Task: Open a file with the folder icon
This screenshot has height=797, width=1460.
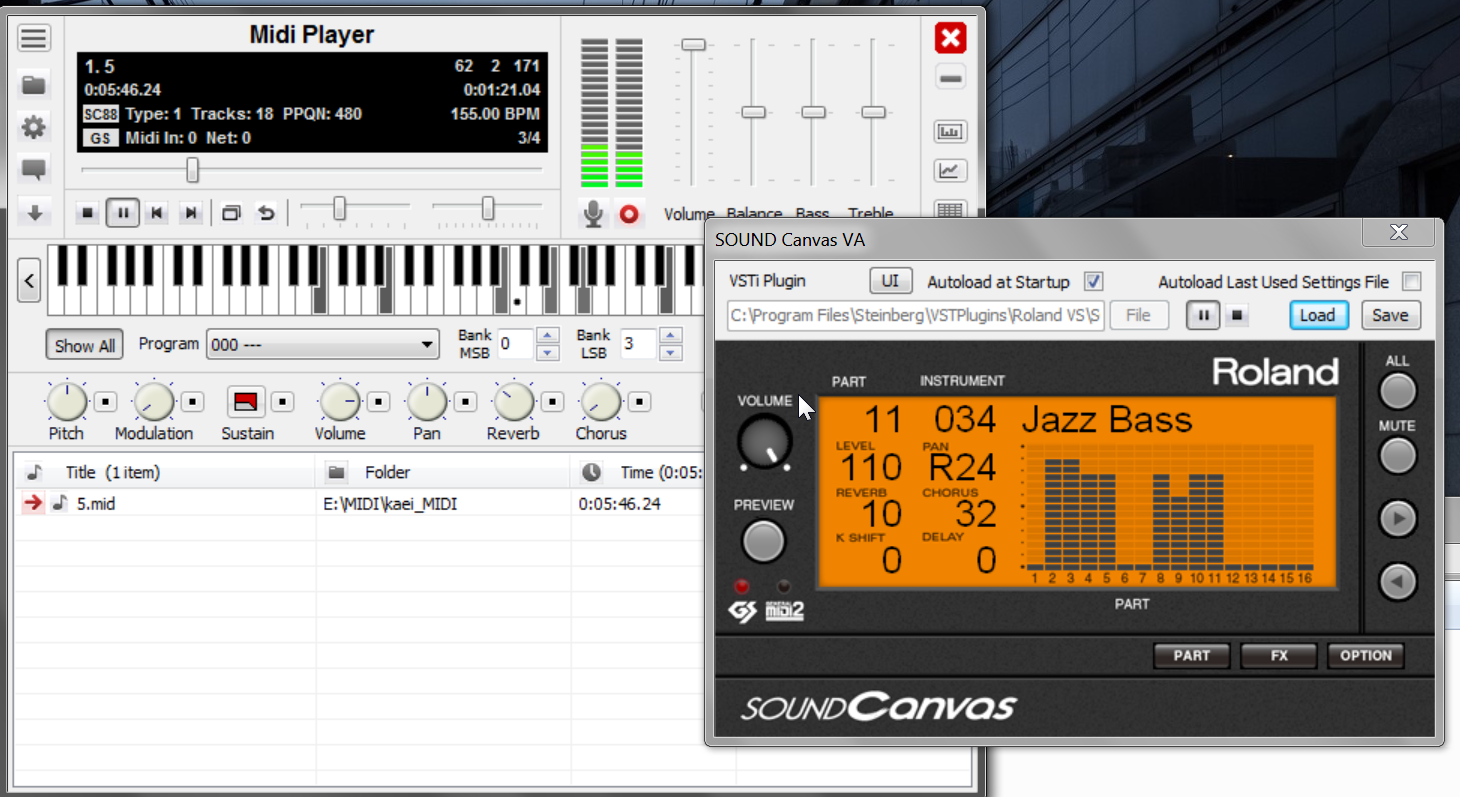Action: (x=33, y=84)
